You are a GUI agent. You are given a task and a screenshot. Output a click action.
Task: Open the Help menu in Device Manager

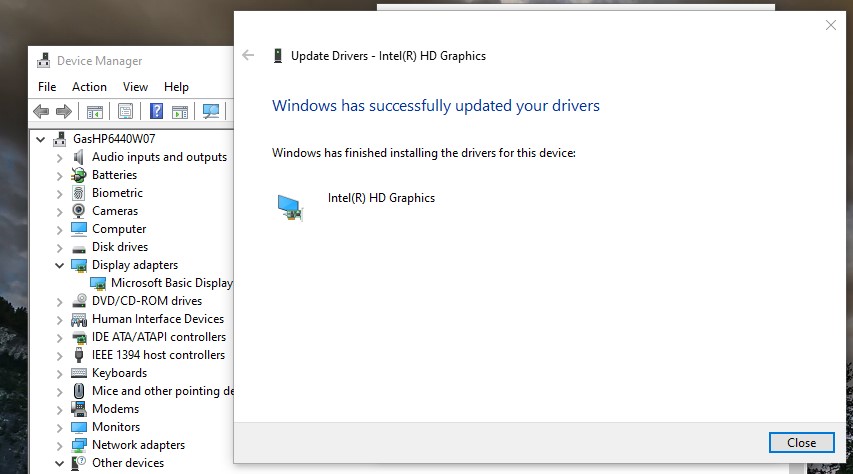coord(176,87)
